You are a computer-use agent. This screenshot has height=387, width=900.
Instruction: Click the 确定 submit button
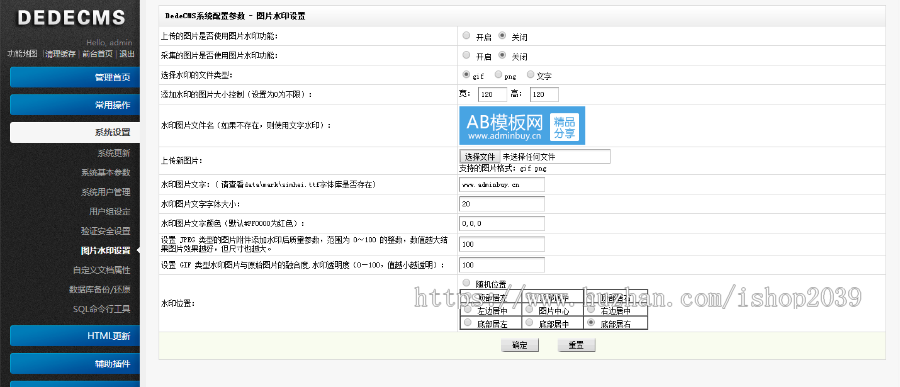[519, 345]
